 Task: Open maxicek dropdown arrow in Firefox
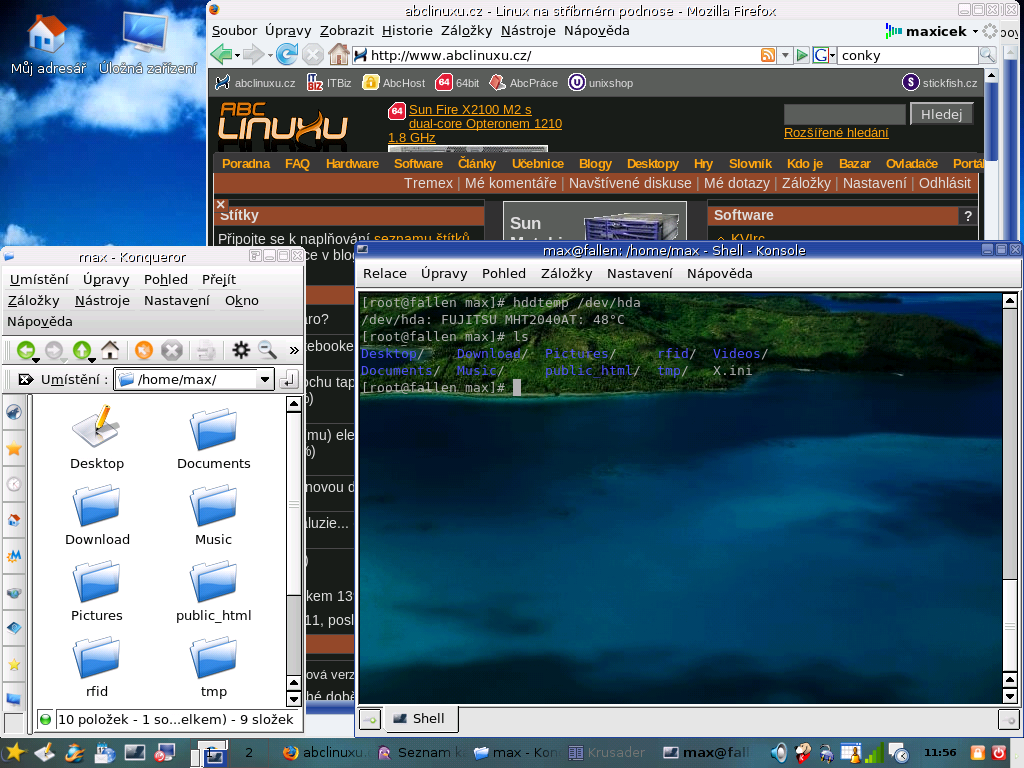[975, 31]
